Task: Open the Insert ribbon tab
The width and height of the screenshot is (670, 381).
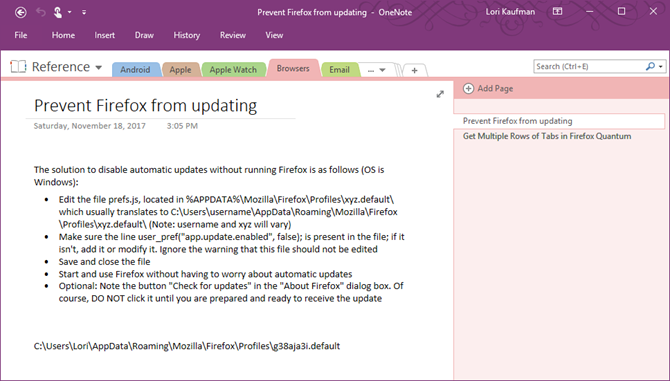Action: 105,35
